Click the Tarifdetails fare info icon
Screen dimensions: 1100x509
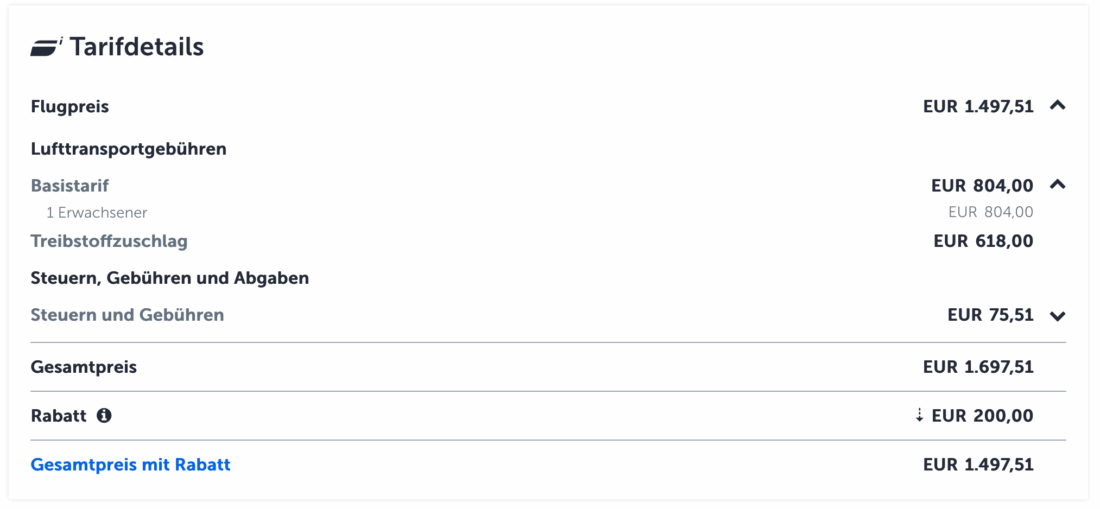[46, 47]
